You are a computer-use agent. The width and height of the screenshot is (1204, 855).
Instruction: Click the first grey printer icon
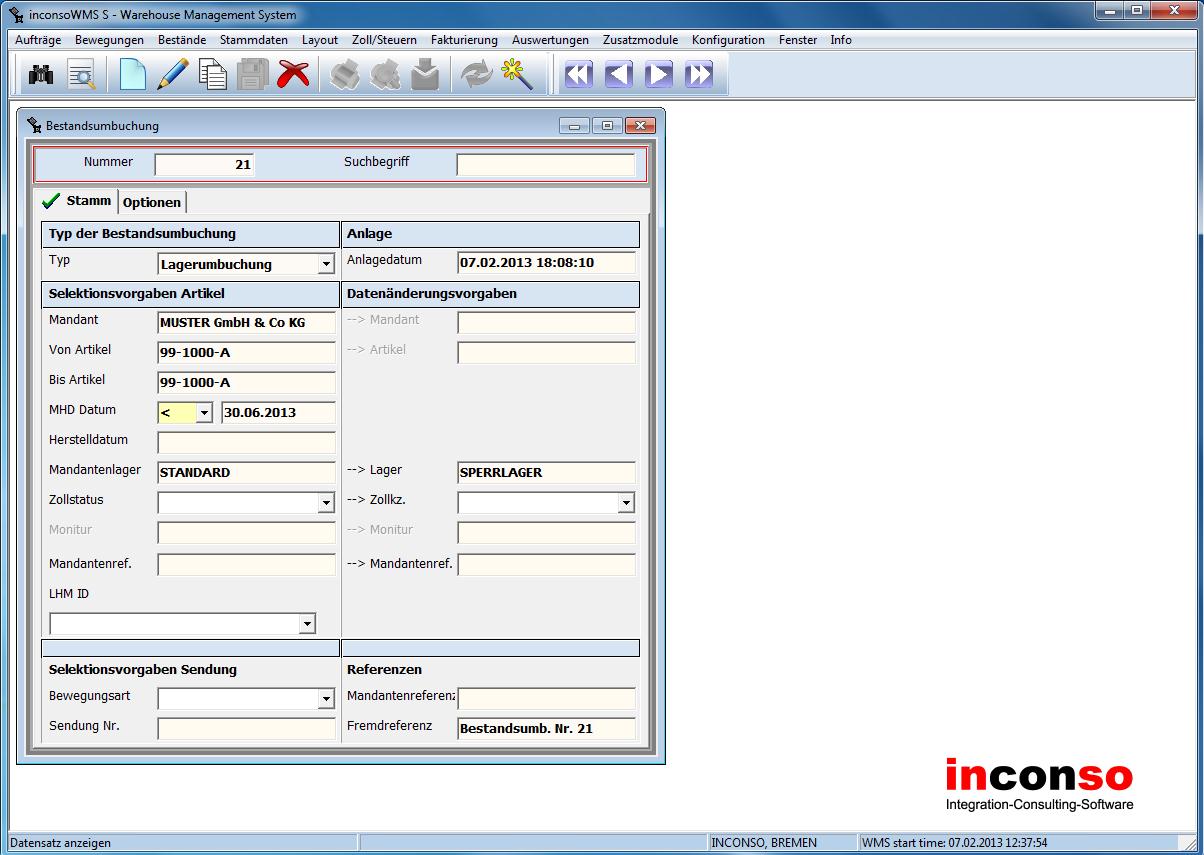(346, 75)
